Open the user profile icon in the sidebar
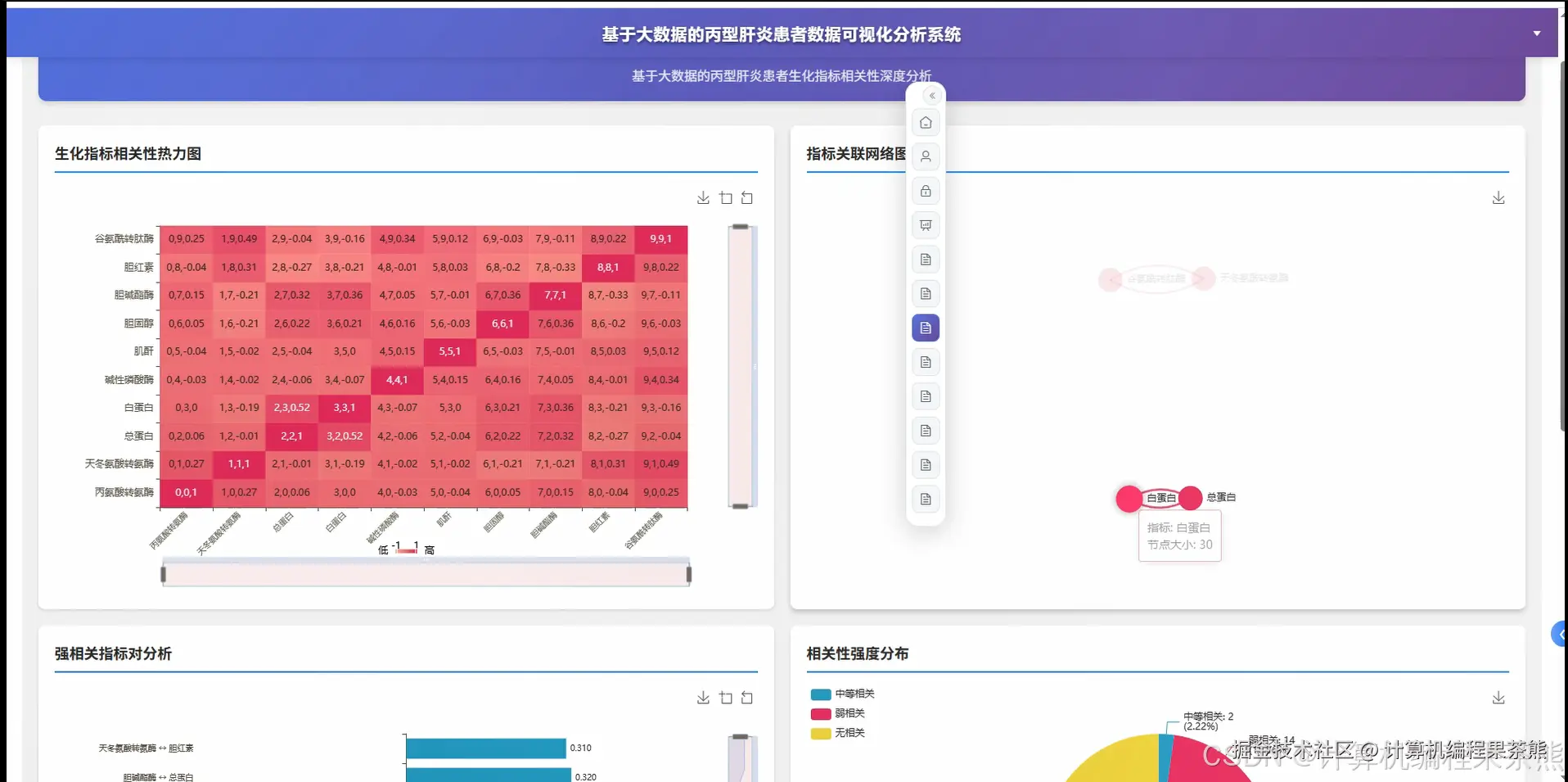Image resolution: width=1568 pixels, height=782 pixels. (926, 156)
